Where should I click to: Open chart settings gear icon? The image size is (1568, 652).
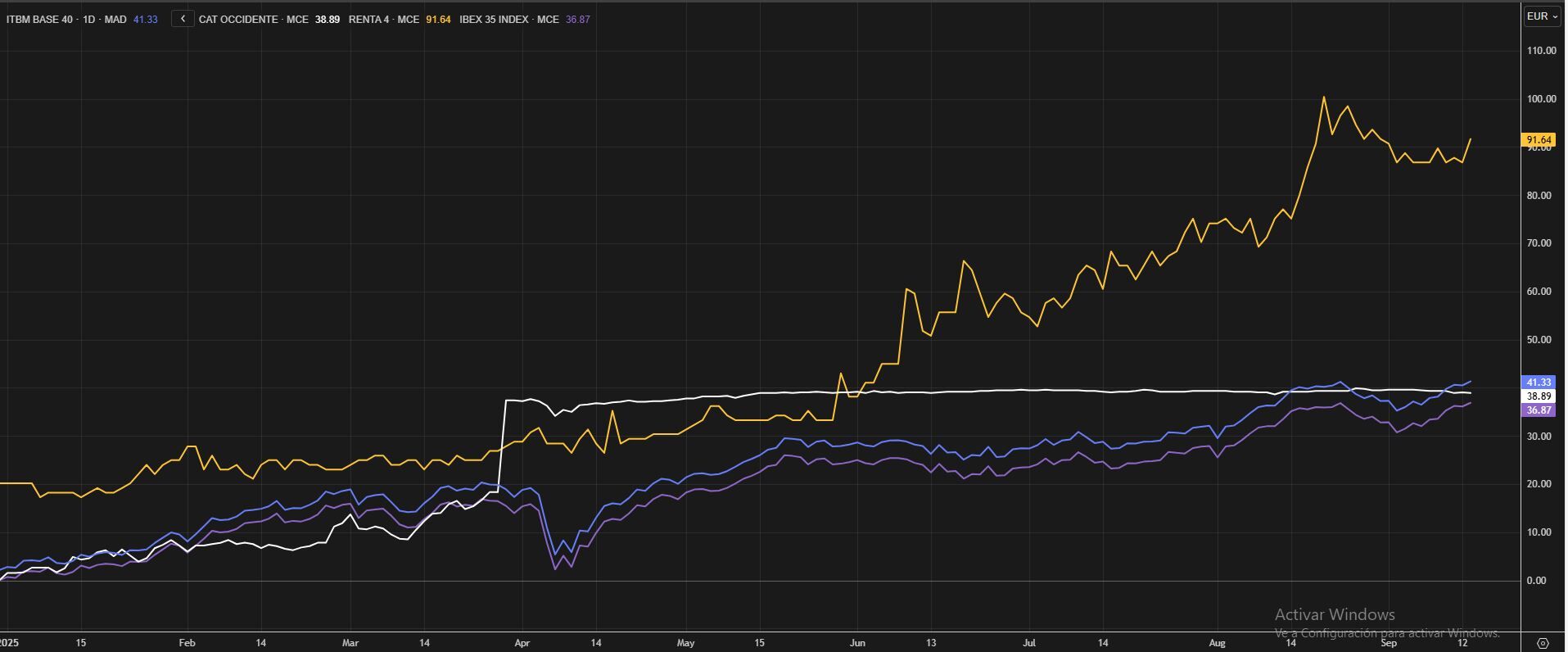click(x=1543, y=643)
